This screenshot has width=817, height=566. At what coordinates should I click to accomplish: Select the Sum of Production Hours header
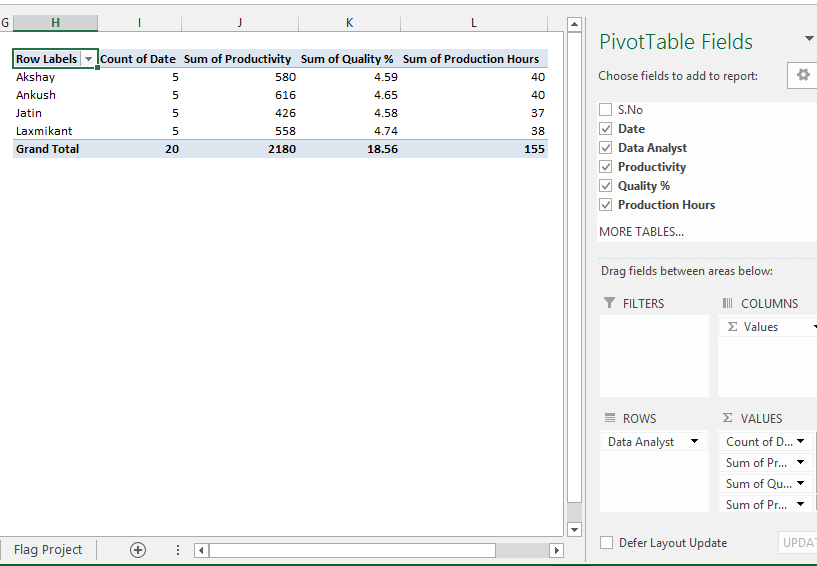(474, 59)
